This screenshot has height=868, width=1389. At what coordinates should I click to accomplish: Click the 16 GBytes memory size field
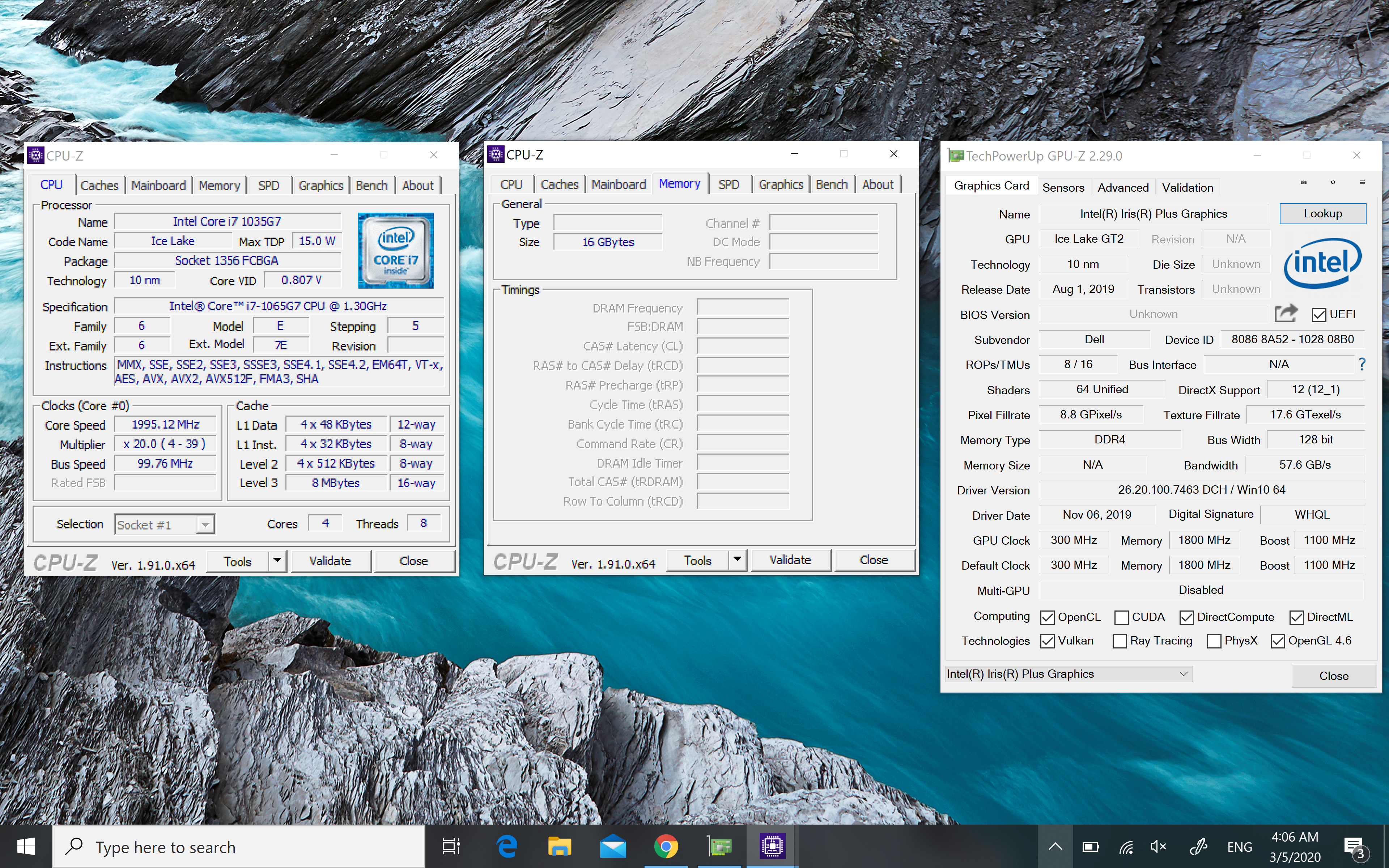tap(608, 242)
